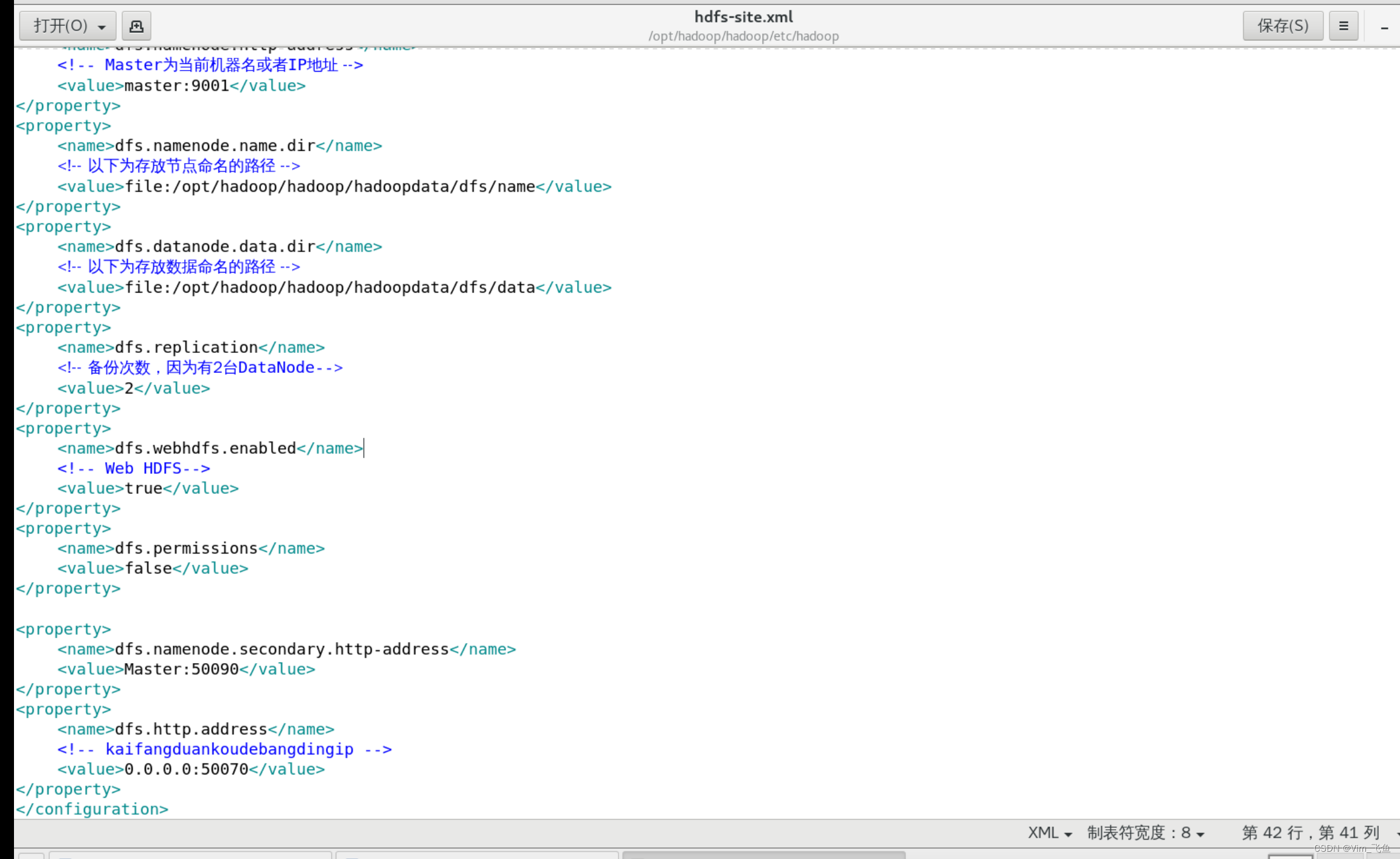Click the closing </configuration> tag
The height and width of the screenshot is (859, 1400).
coord(92,810)
